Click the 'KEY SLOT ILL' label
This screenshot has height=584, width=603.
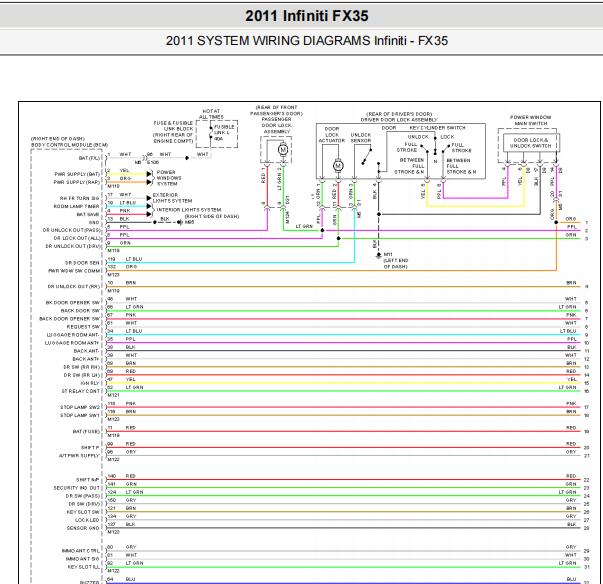click(x=83, y=567)
